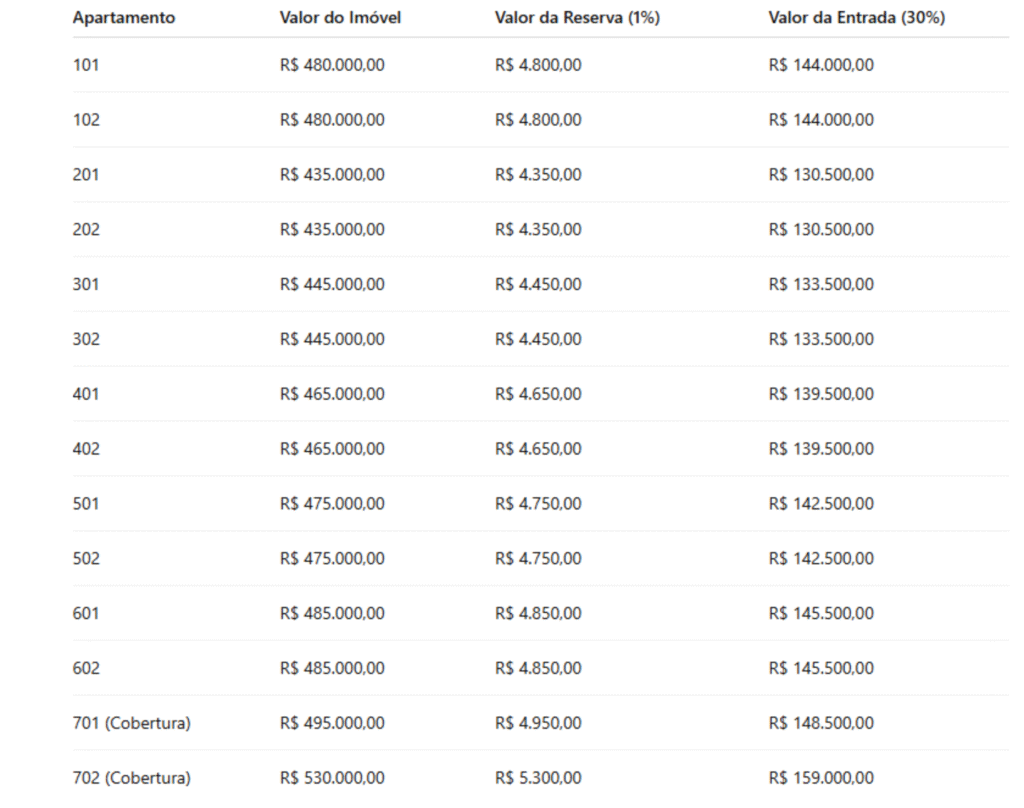Select apartment 601 row label
The height and width of the screenshot is (808, 1024).
click(86, 613)
